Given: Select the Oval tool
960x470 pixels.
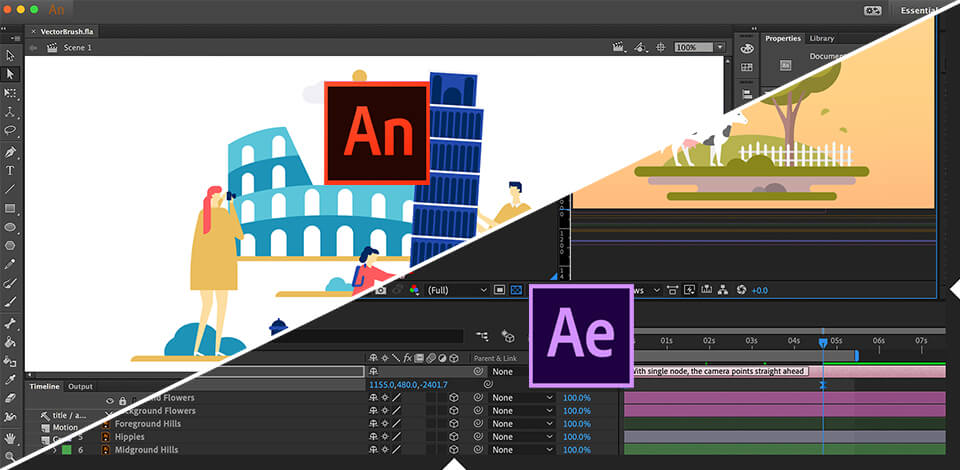Looking at the screenshot, I should pyautogui.click(x=10, y=226).
